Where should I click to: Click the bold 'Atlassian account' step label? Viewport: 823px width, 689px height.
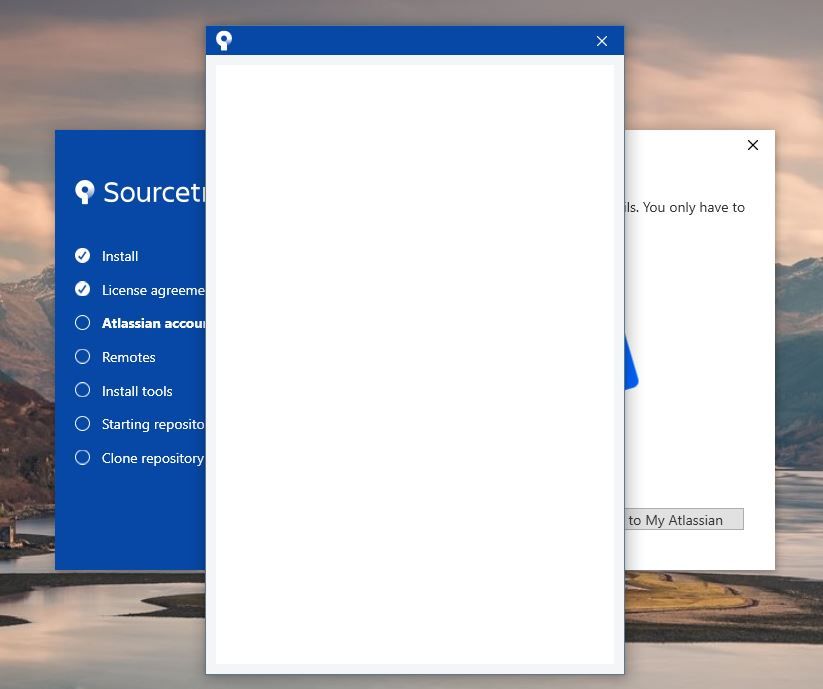(x=153, y=323)
